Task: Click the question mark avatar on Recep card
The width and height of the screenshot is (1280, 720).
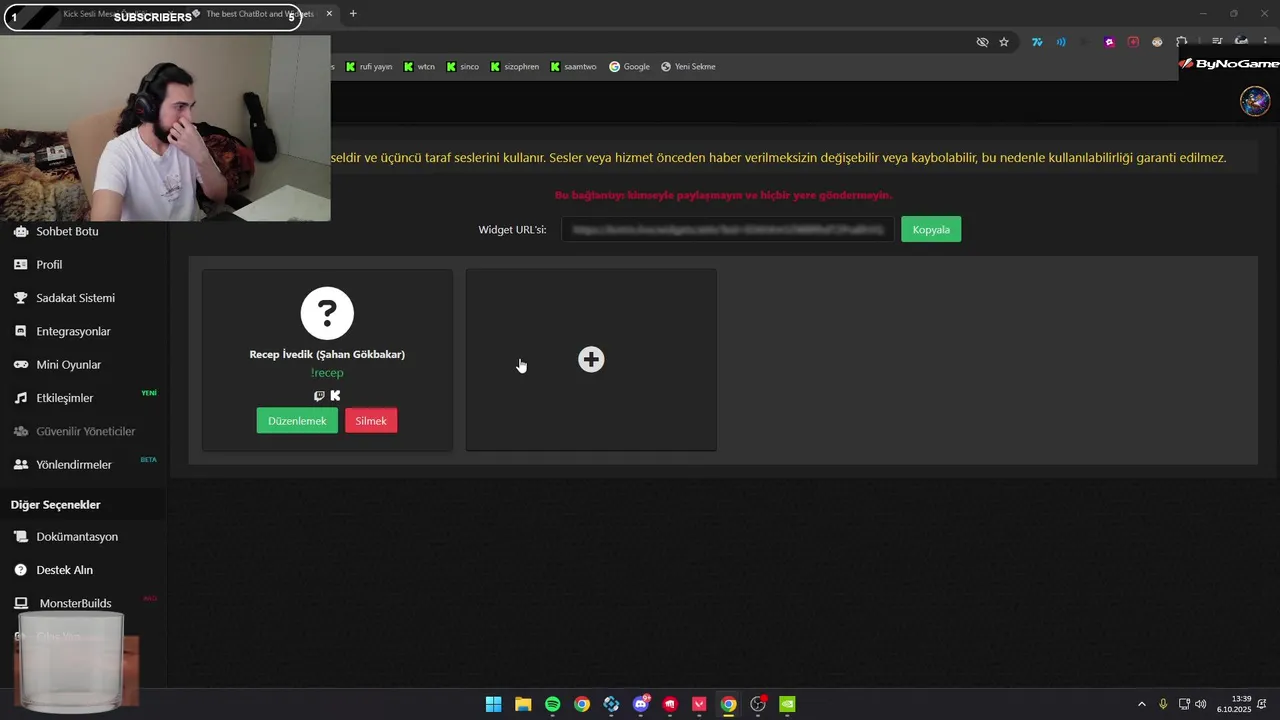Action: click(327, 313)
